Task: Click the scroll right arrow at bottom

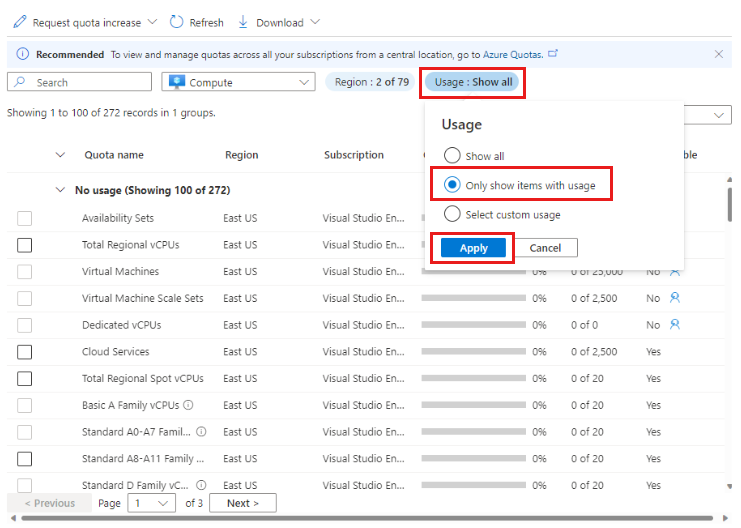Action: tap(725, 518)
